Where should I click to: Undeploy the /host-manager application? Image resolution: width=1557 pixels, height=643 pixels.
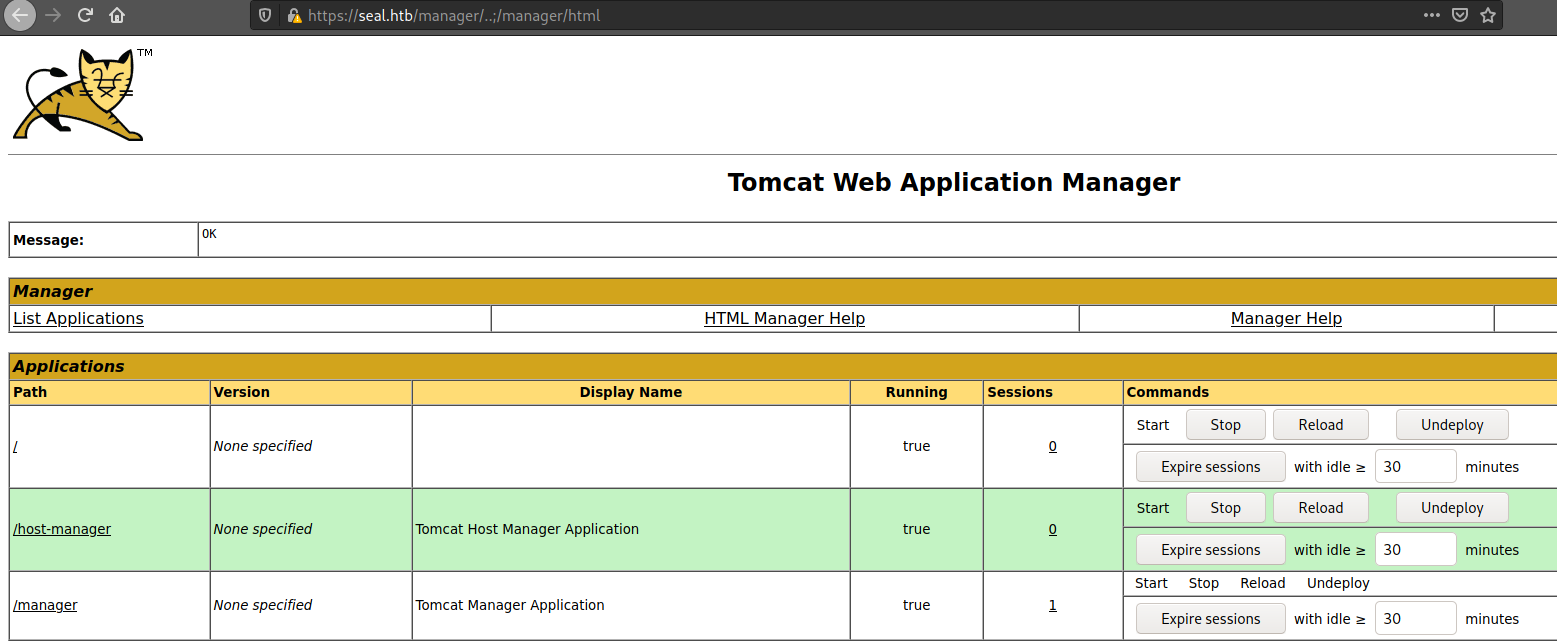tap(1452, 508)
